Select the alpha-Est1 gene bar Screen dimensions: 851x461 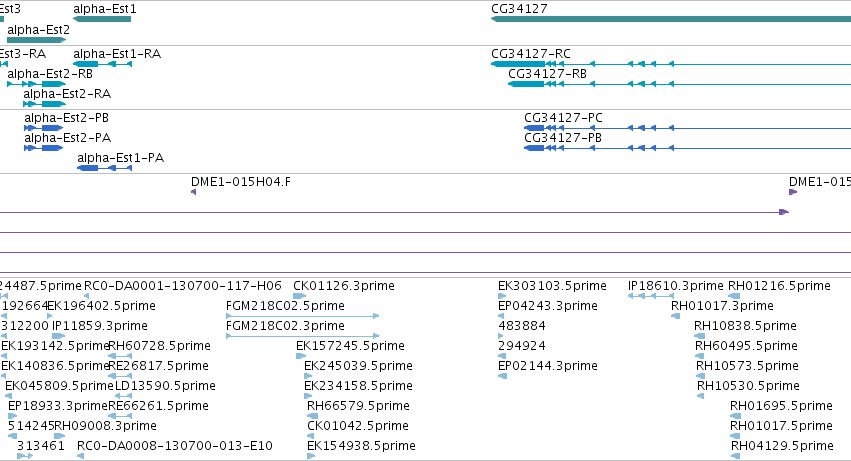pos(102,19)
